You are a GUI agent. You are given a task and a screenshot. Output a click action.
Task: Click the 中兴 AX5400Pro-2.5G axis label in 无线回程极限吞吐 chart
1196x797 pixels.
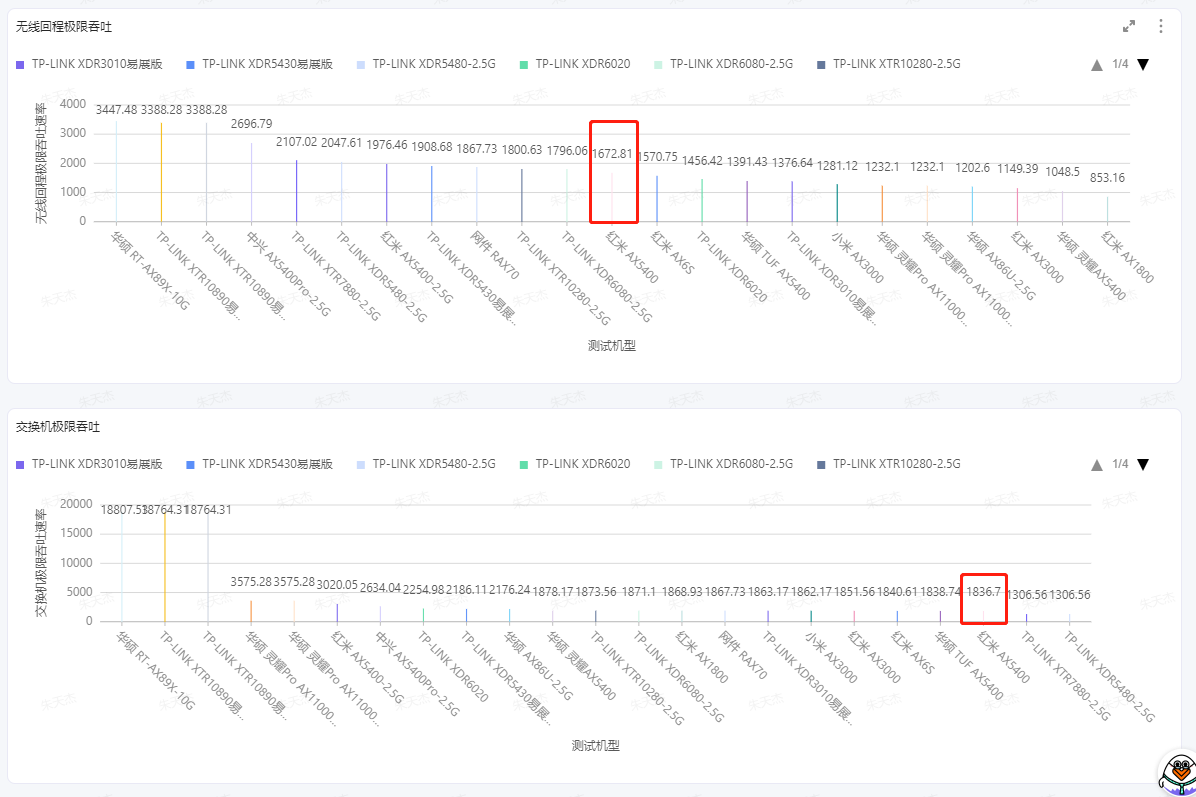coord(288,274)
